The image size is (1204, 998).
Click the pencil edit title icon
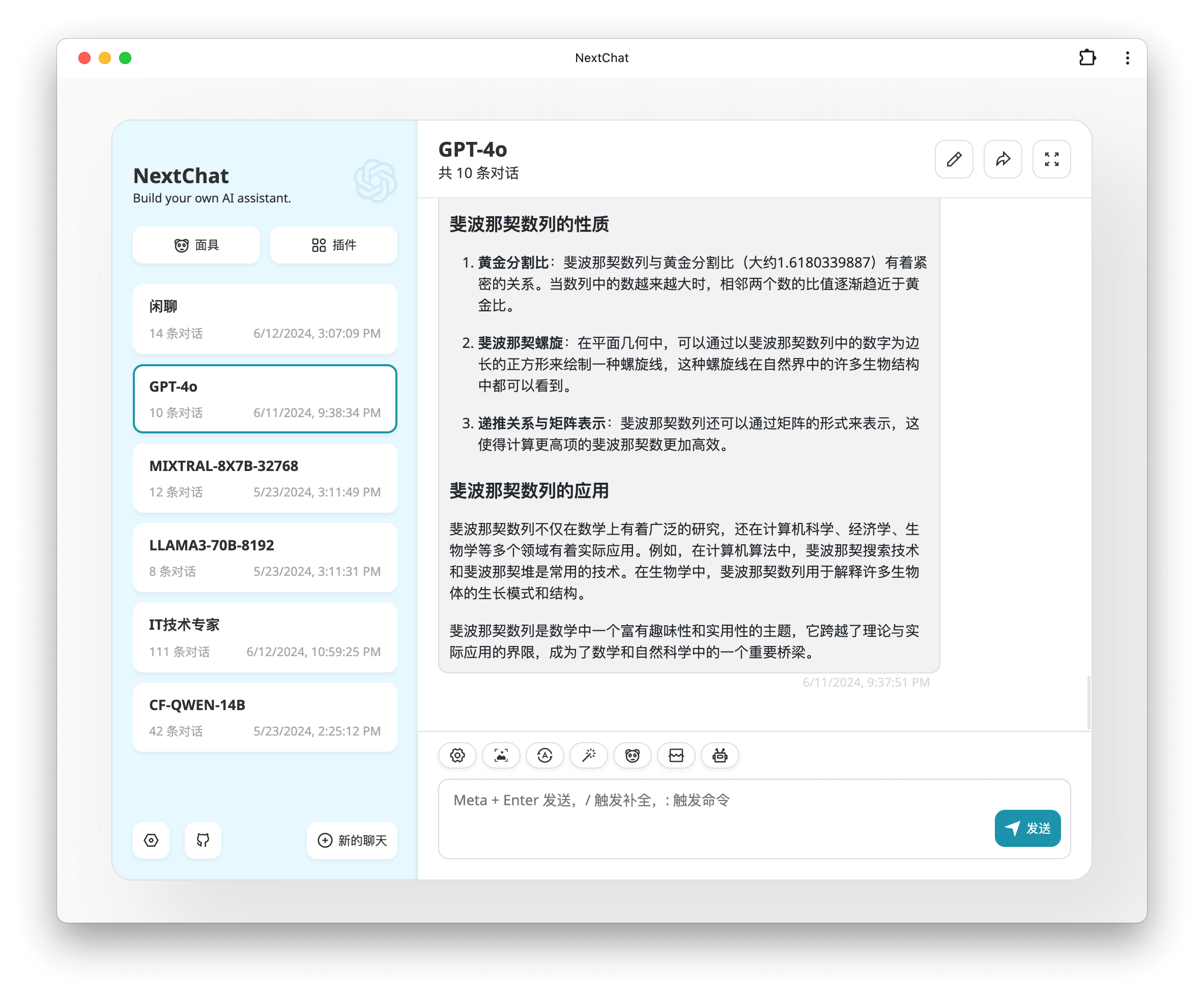pos(954,159)
